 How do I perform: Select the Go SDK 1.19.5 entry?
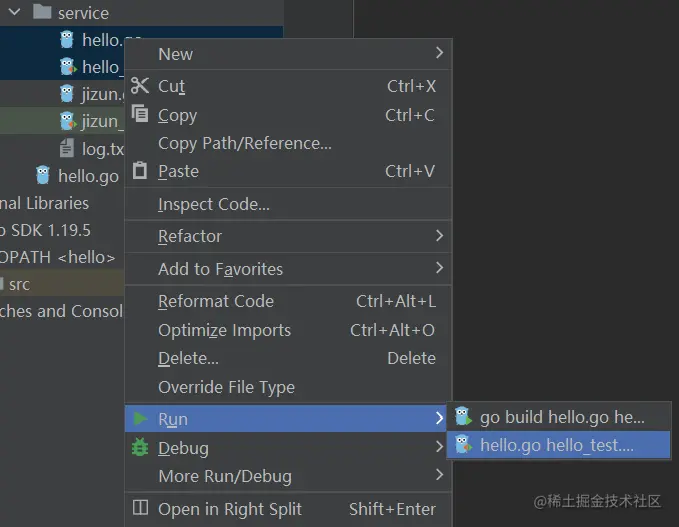click(x=45, y=230)
